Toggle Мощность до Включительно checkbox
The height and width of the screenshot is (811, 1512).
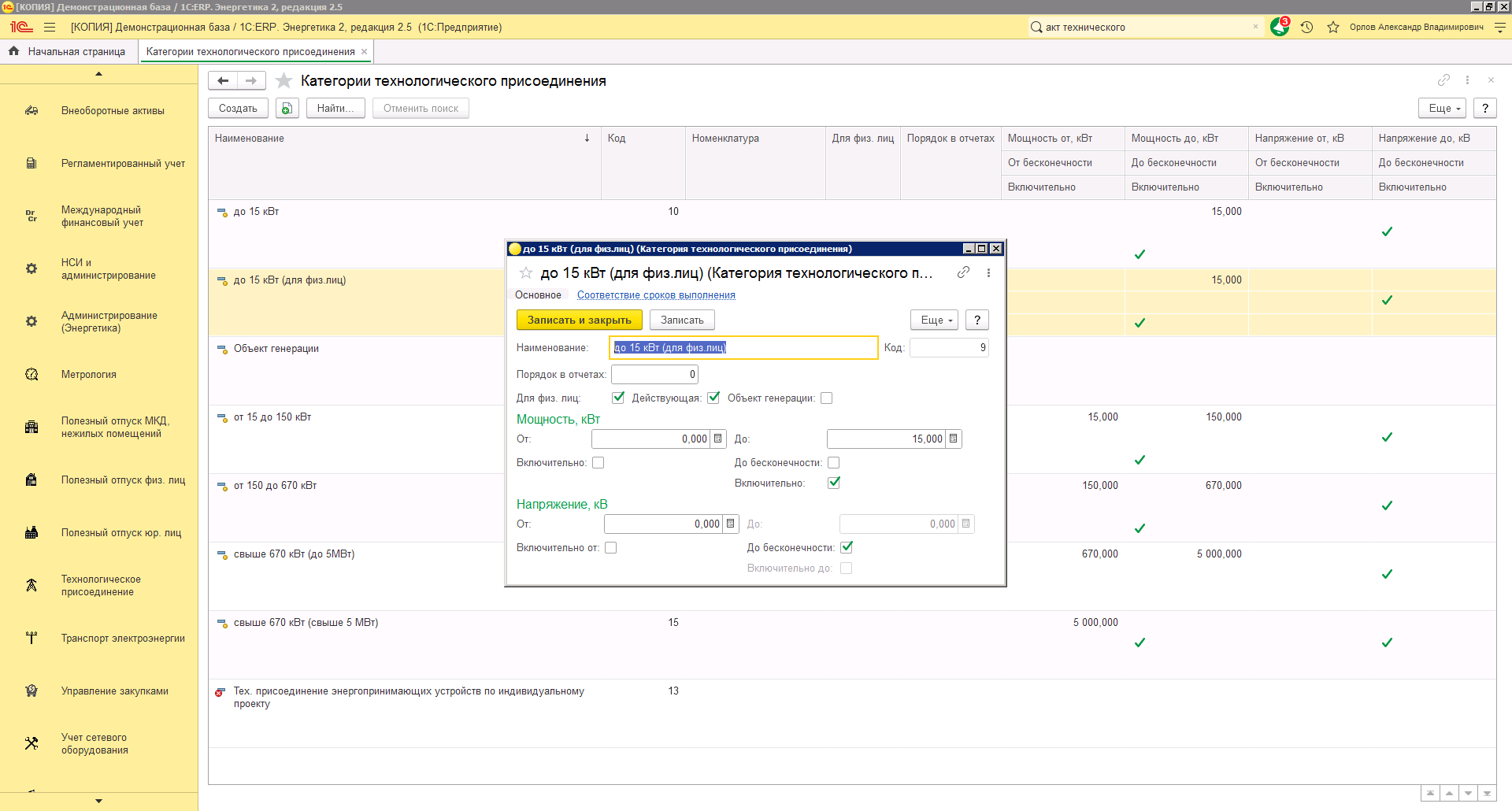(834, 483)
